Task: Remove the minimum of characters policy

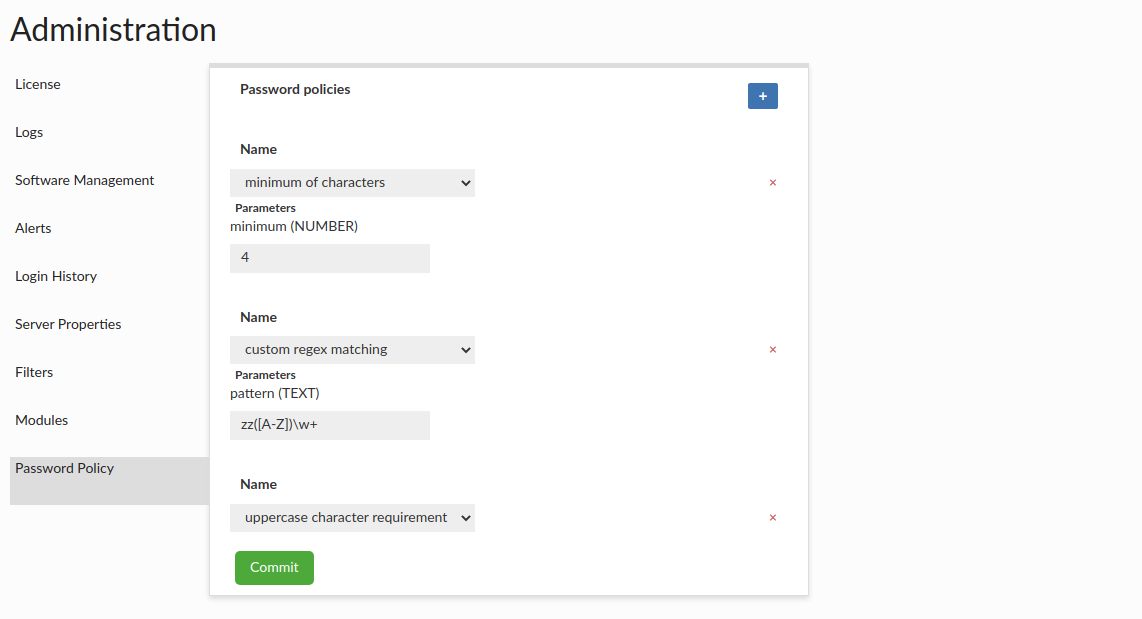Action: click(x=772, y=183)
